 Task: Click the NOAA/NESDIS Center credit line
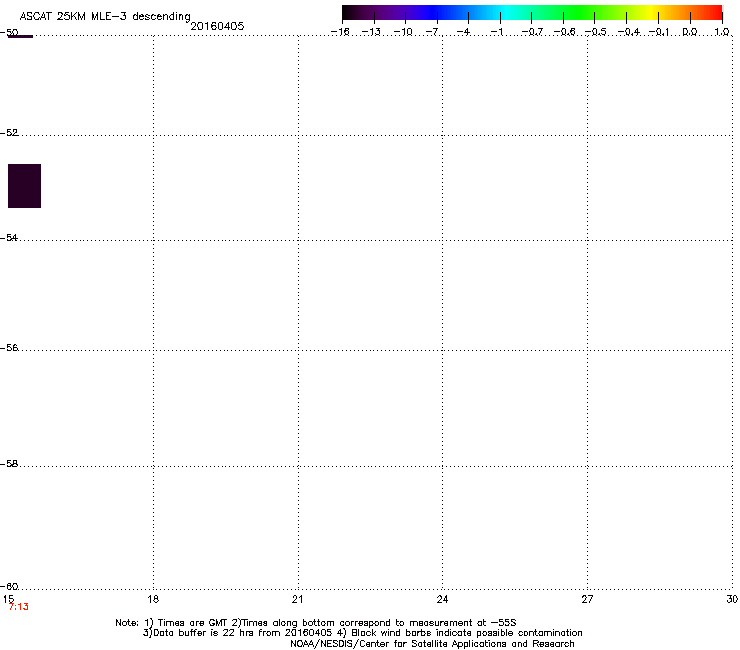pyautogui.click(x=432, y=644)
